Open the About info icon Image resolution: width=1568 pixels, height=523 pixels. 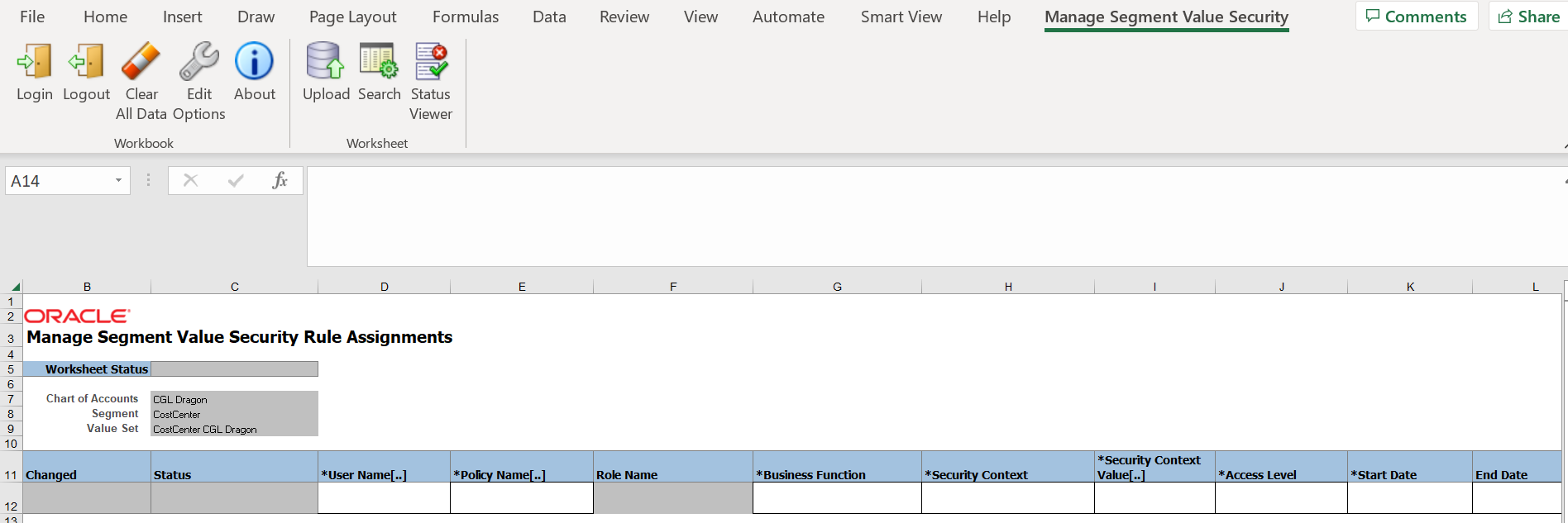(254, 61)
